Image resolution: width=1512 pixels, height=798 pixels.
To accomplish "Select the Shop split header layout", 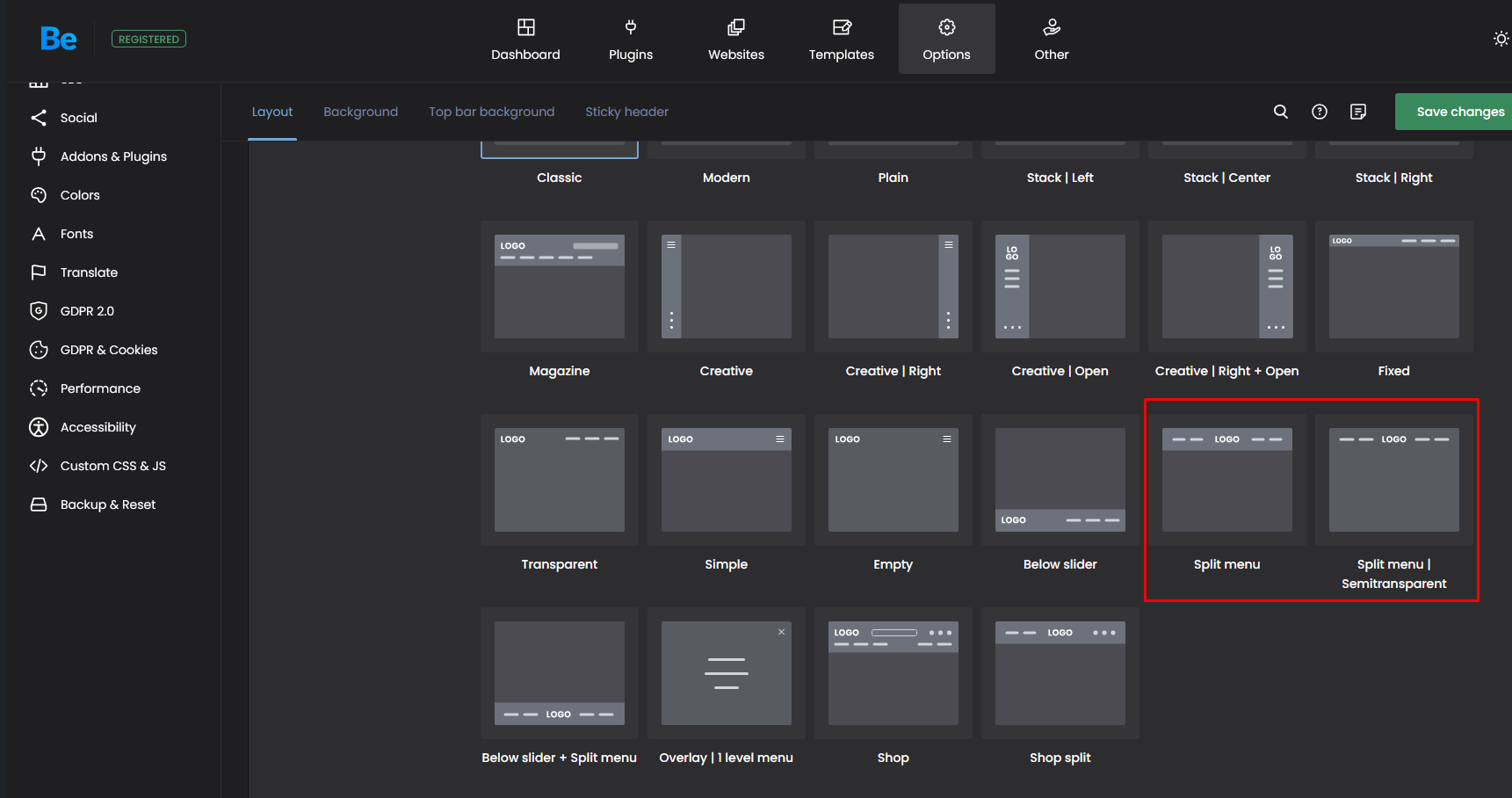I will point(1060,673).
